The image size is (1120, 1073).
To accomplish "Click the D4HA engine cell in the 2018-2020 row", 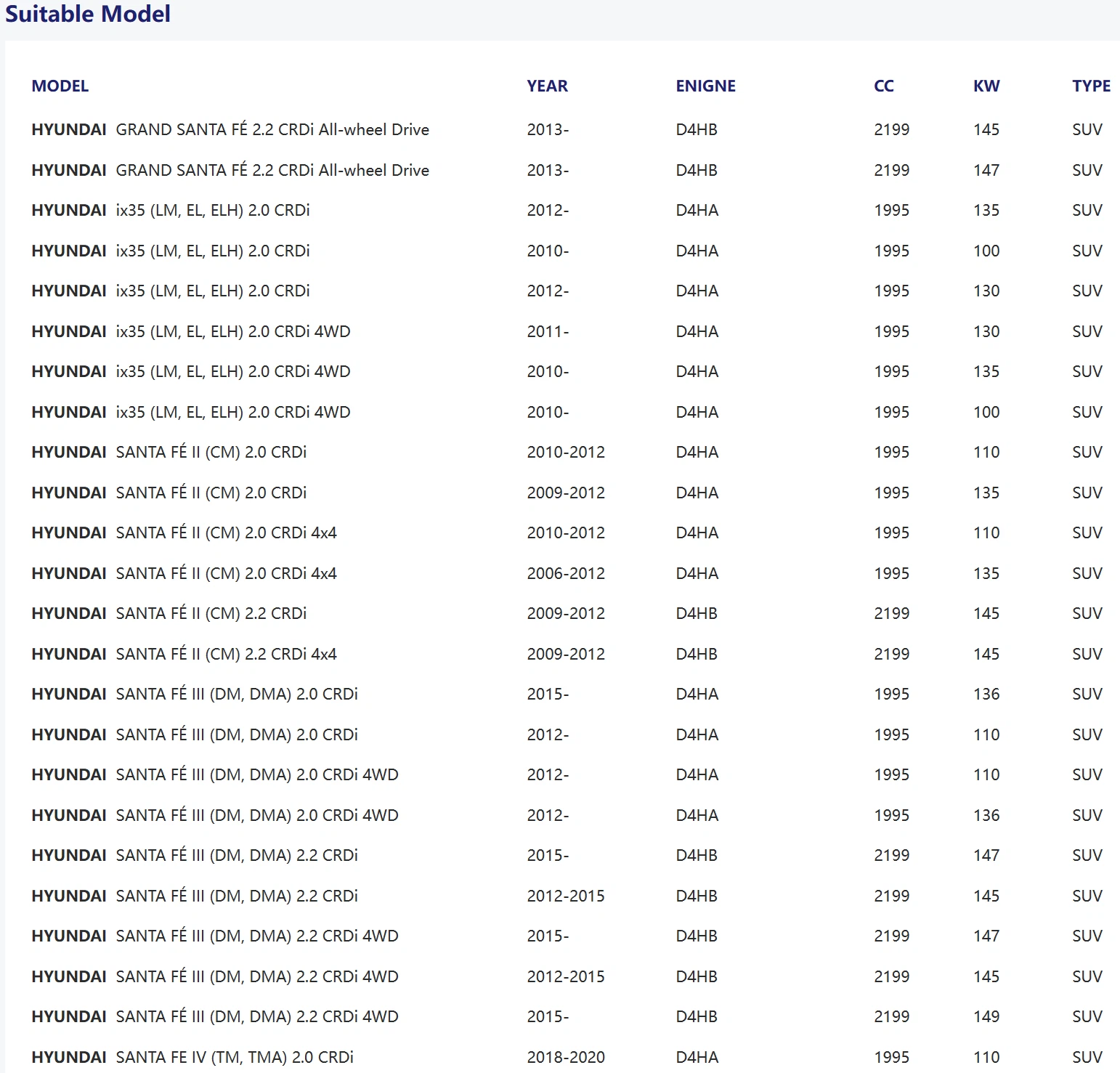I will pos(697,1057).
